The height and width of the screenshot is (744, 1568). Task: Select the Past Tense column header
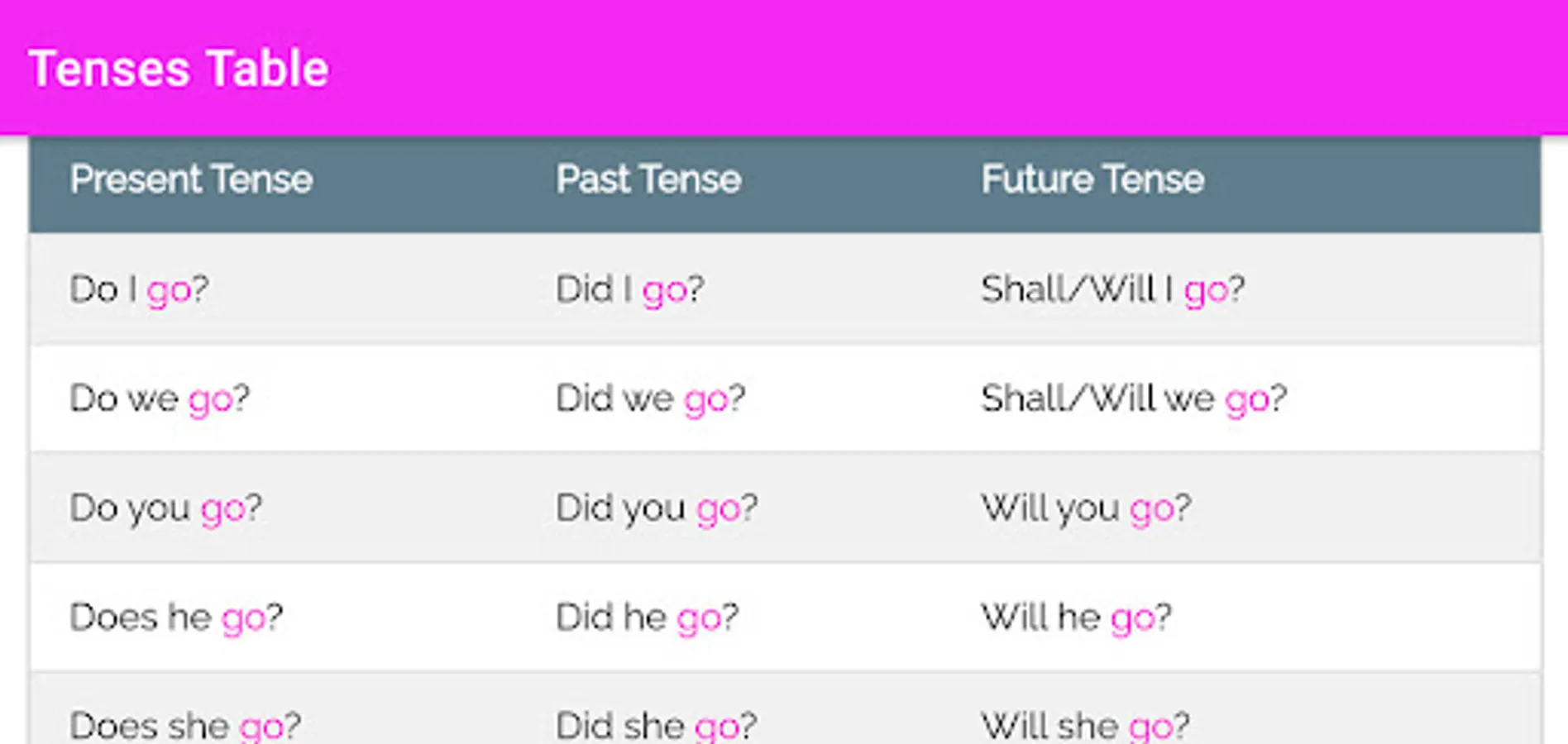(648, 179)
